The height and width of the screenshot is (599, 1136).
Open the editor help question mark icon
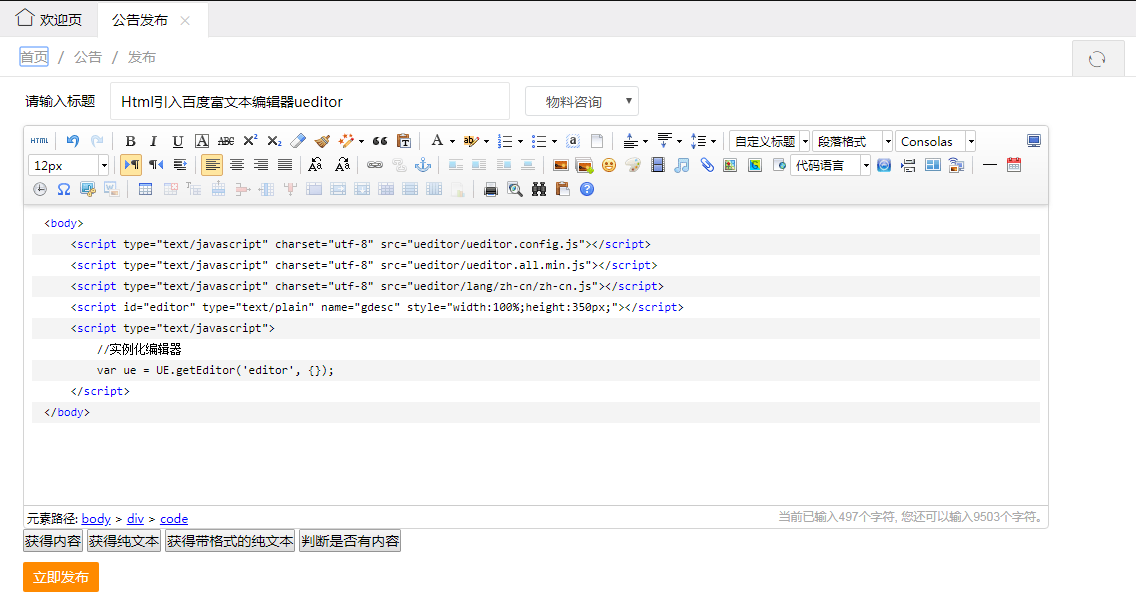pos(587,189)
